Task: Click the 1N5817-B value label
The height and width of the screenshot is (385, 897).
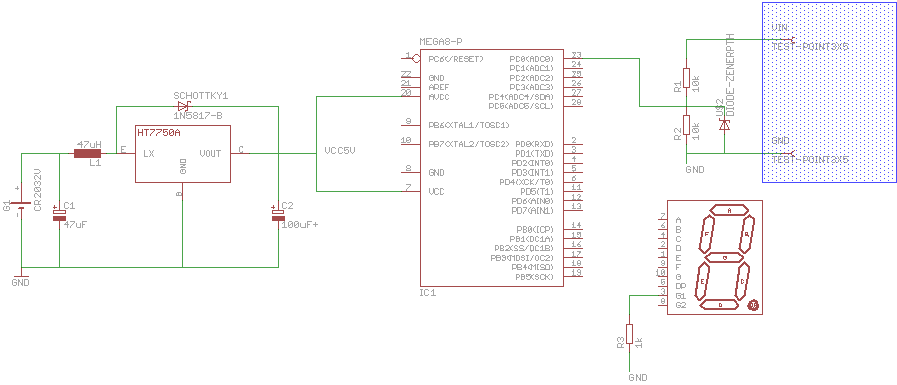Action: 197,116
